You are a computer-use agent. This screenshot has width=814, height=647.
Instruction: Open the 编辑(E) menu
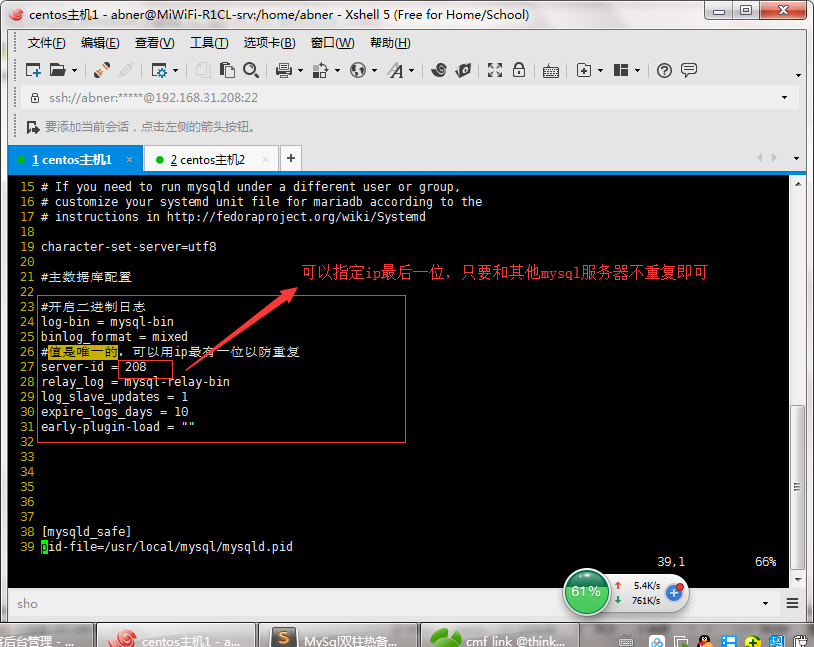click(x=100, y=43)
